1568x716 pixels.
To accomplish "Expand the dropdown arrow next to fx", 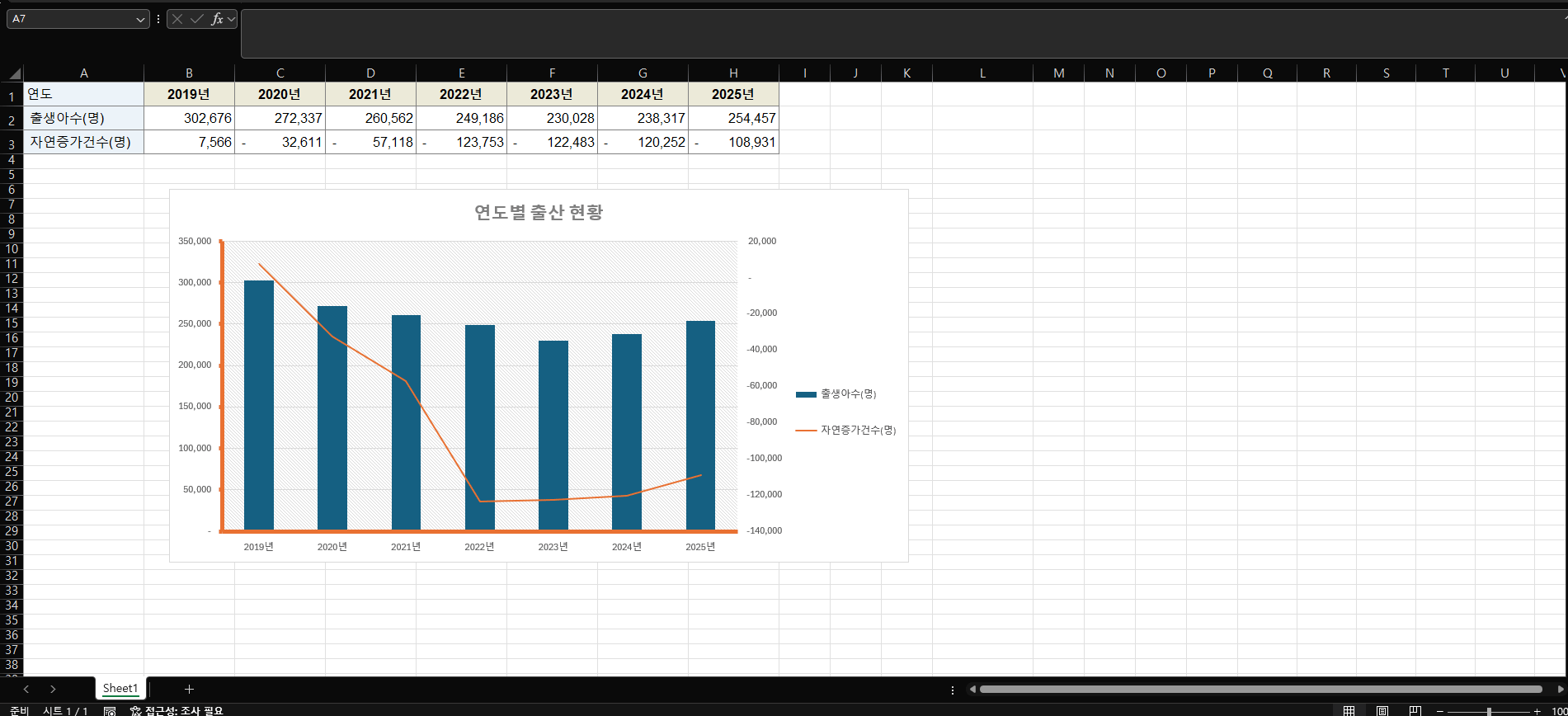I will 231,19.
